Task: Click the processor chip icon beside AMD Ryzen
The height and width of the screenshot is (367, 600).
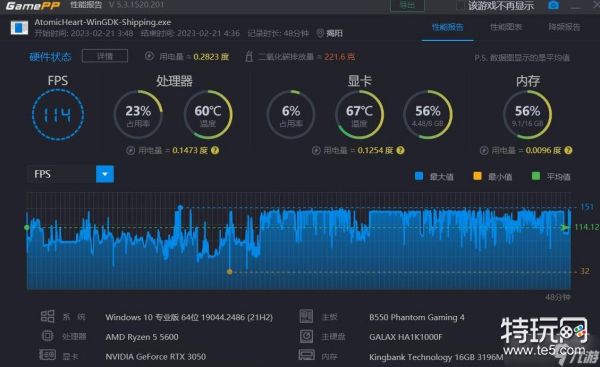Action: [x=47, y=336]
